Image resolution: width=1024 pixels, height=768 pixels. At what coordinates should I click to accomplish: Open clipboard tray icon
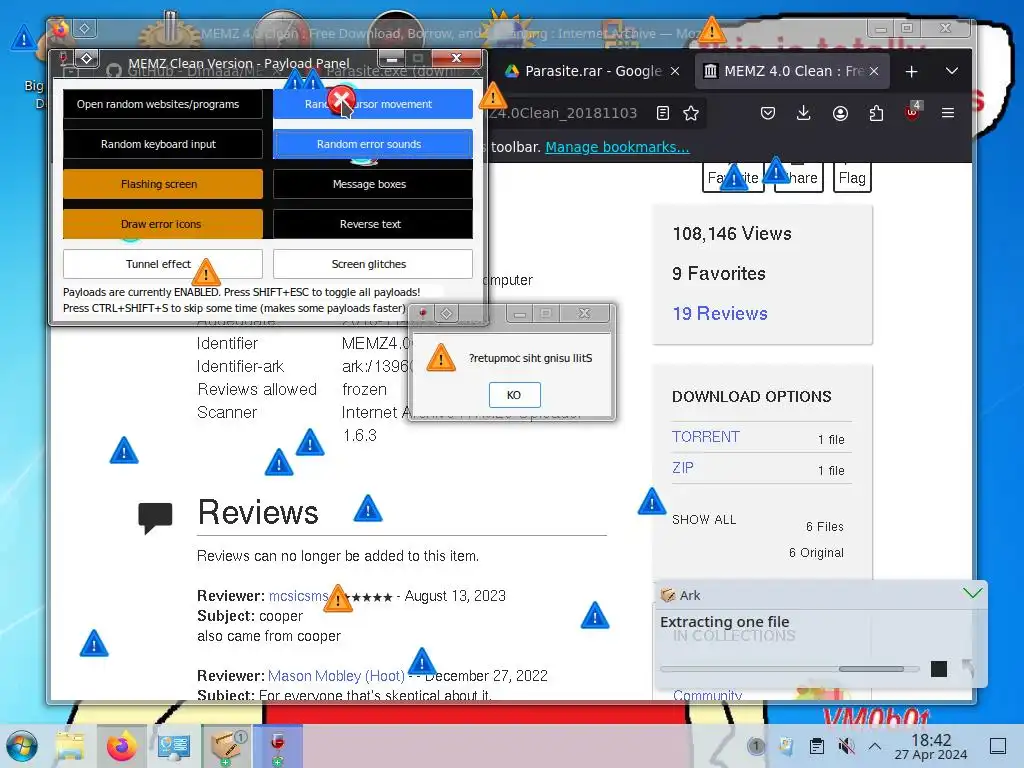pos(816,746)
